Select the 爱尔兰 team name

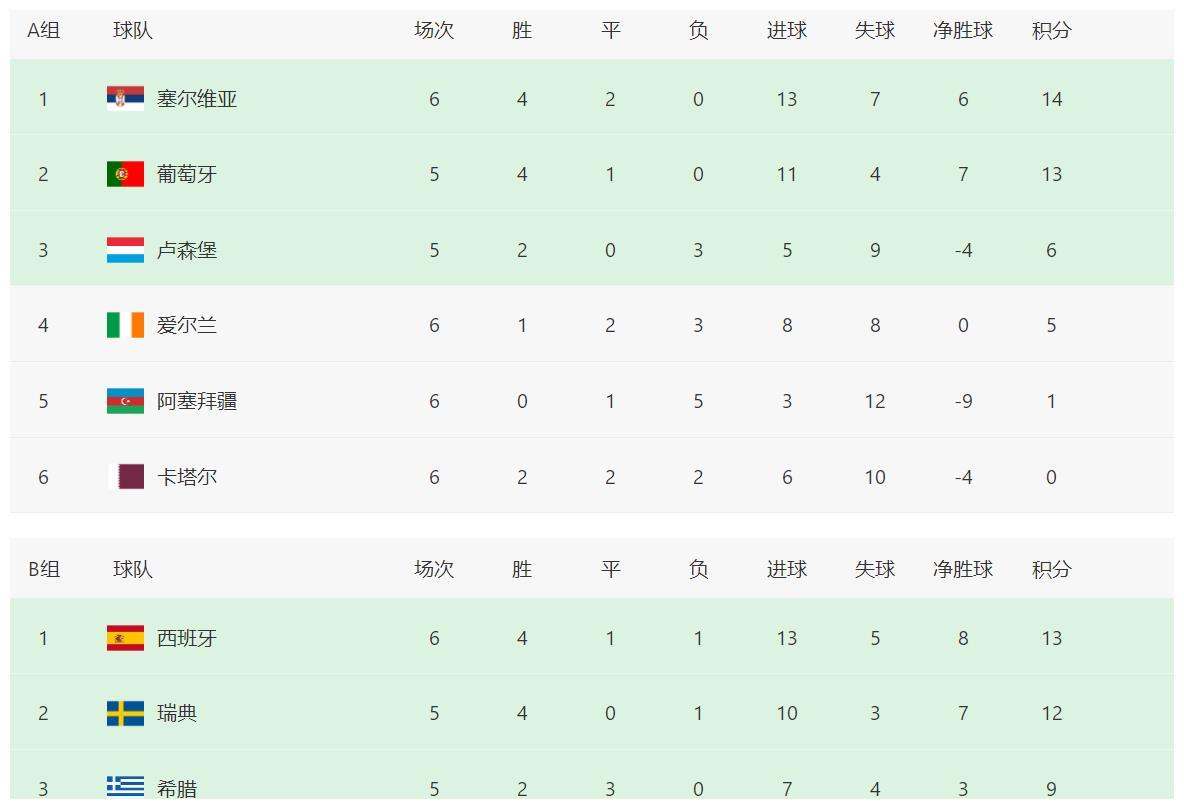[x=187, y=325]
